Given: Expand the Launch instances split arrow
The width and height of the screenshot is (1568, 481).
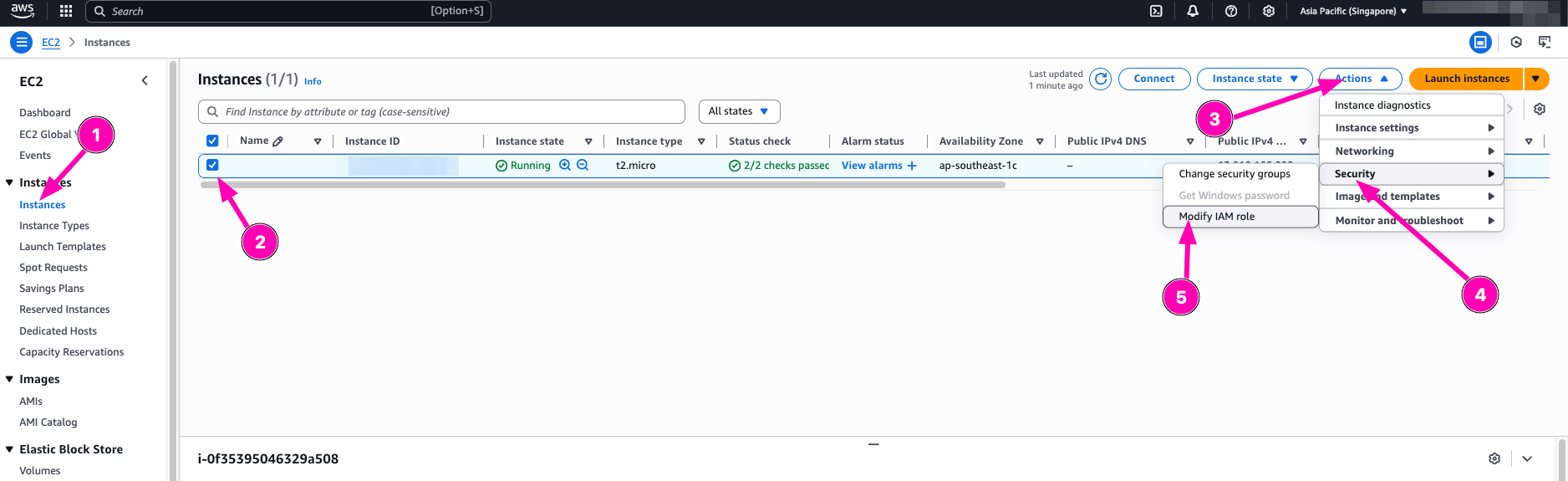Looking at the screenshot, I should 1535,79.
